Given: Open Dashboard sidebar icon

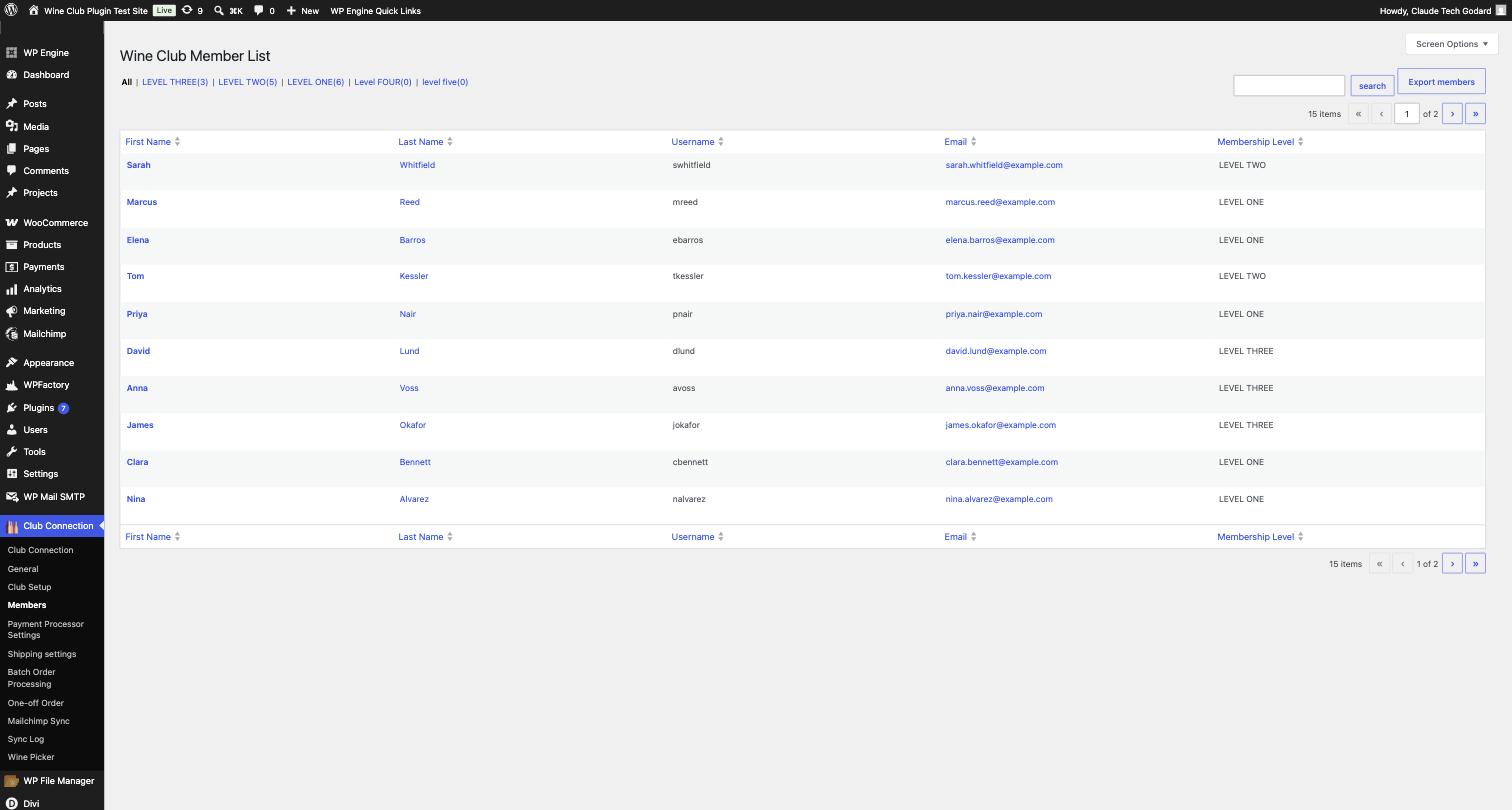Looking at the screenshot, I should tap(12, 74).
